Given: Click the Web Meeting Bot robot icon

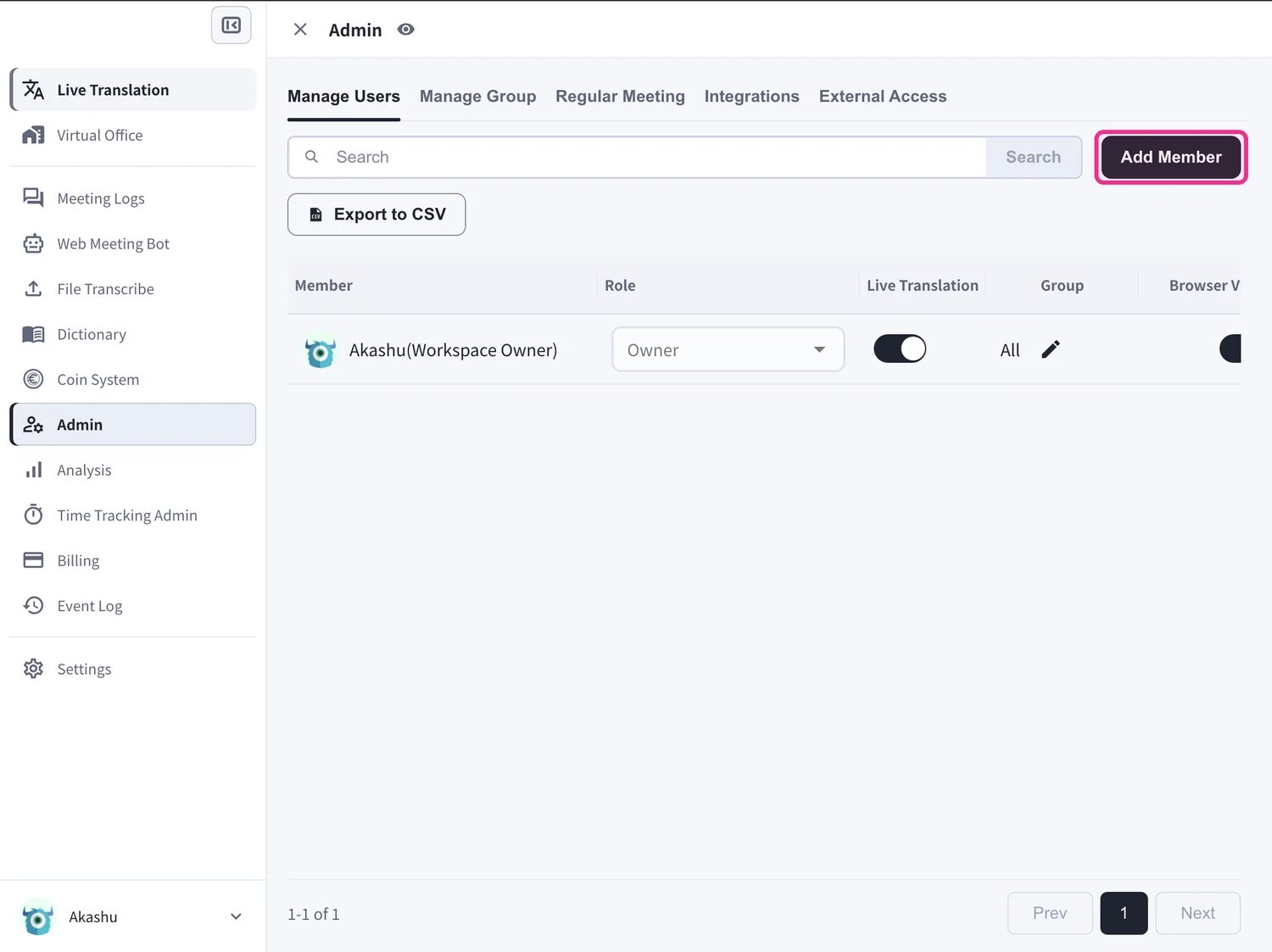Looking at the screenshot, I should 33,243.
